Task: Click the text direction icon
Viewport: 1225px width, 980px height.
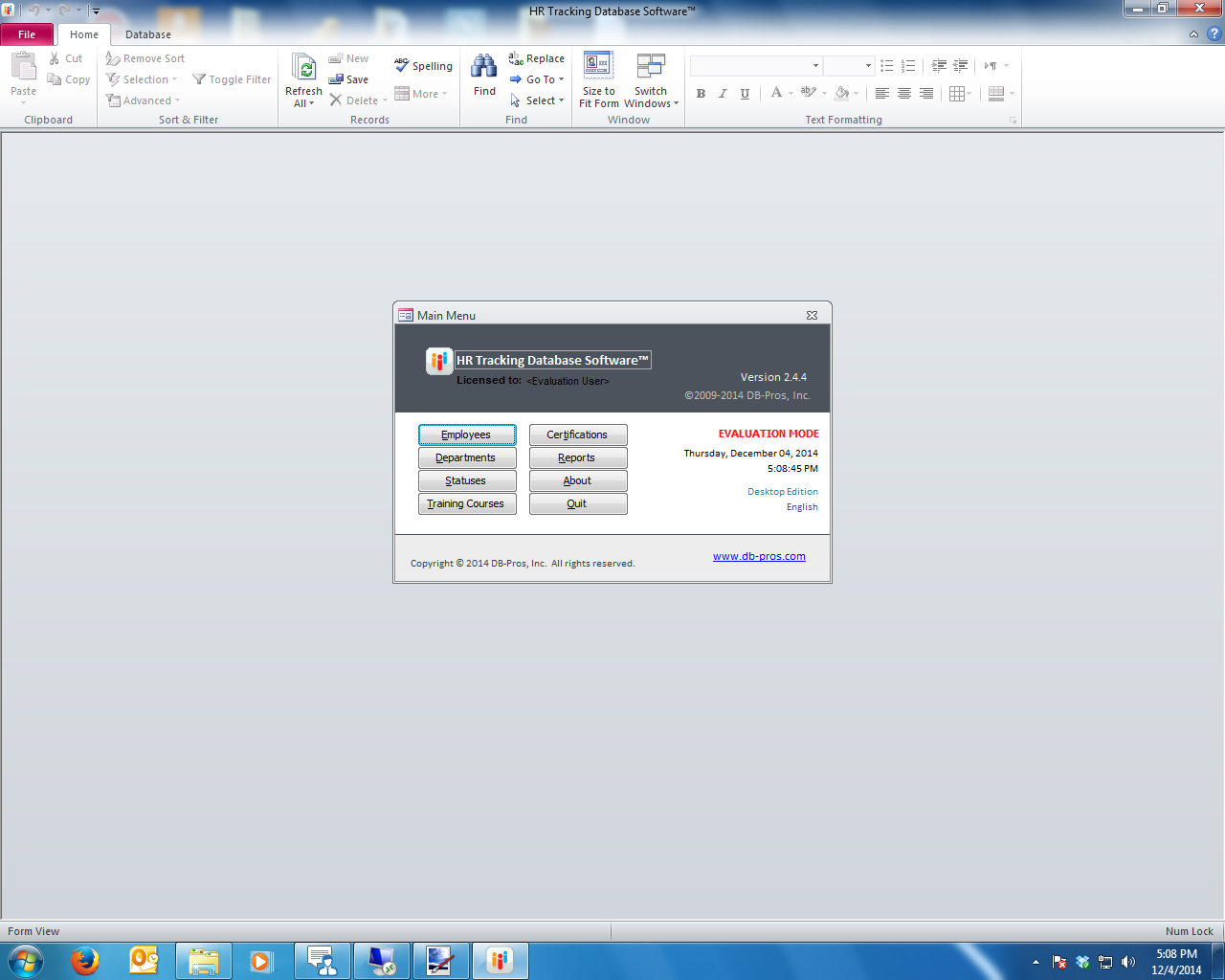Action: click(991, 66)
